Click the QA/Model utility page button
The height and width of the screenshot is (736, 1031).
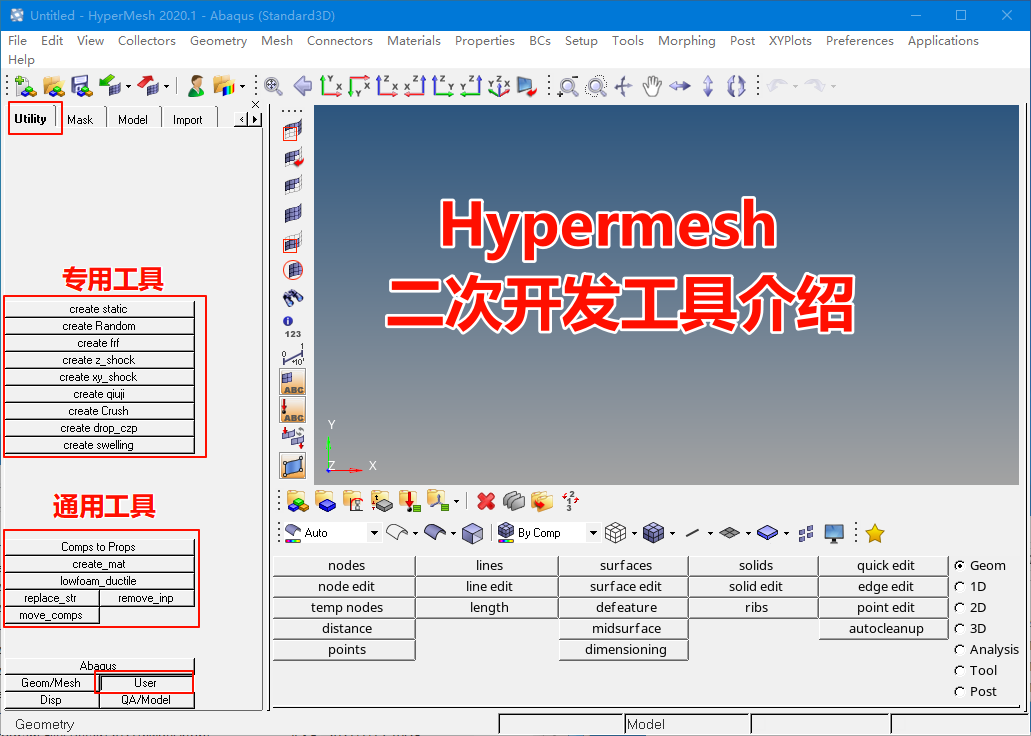pyautogui.click(x=146, y=700)
